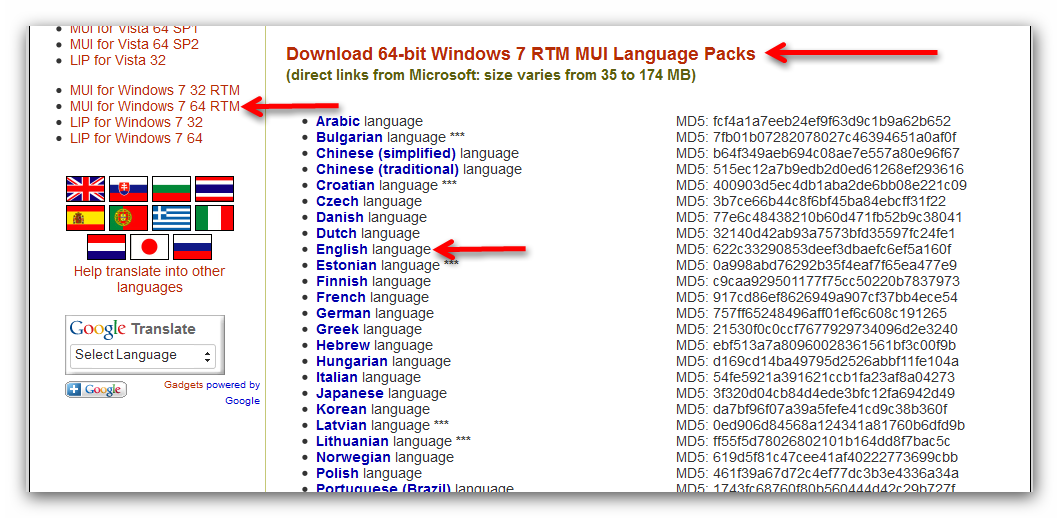Download the Hebrew language pack
Viewport: 1059px width, 518px height.
coord(343,345)
